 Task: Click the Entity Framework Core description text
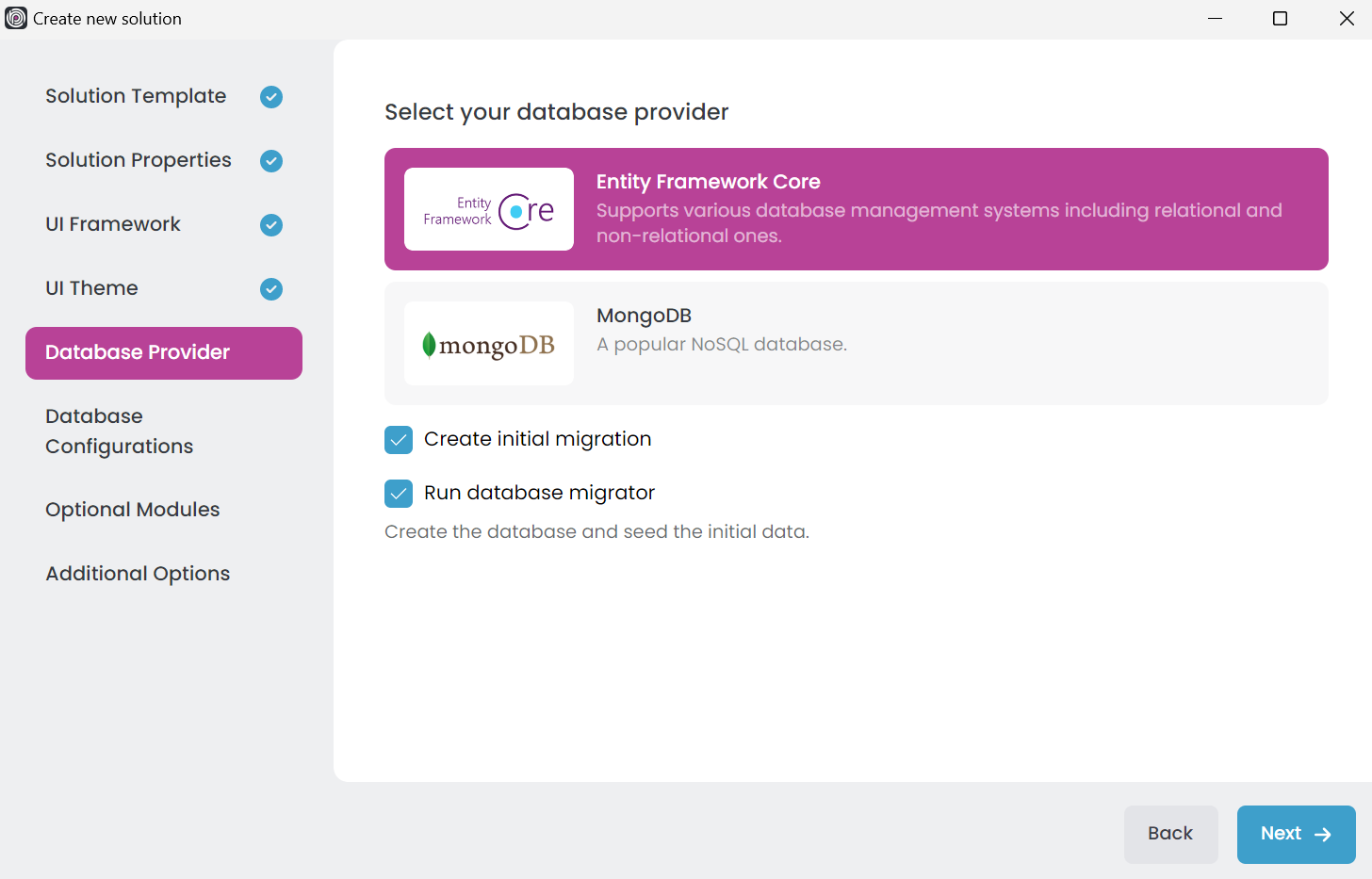tap(939, 223)
